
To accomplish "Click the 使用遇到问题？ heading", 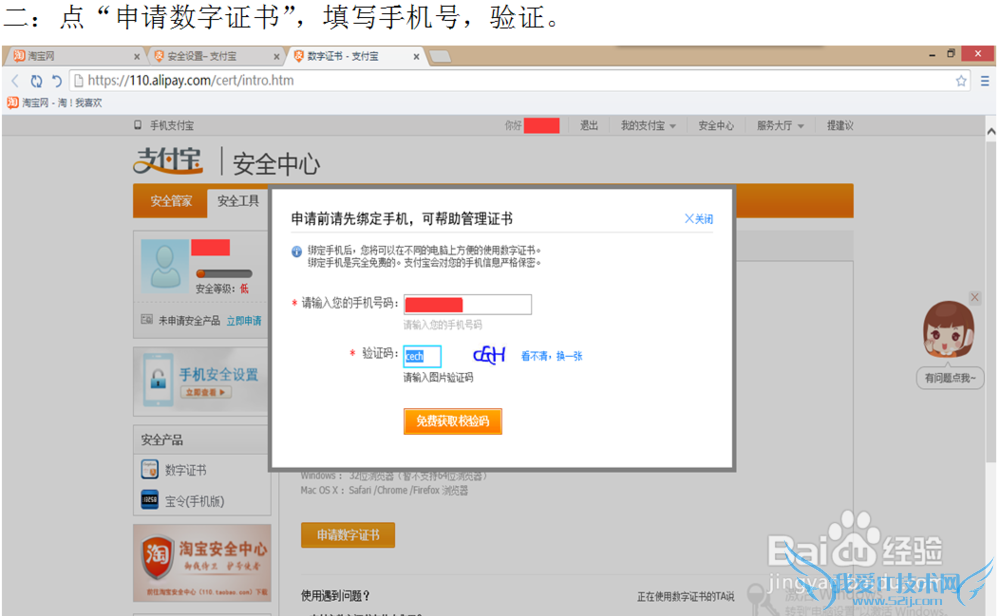I will coord(335,596).
